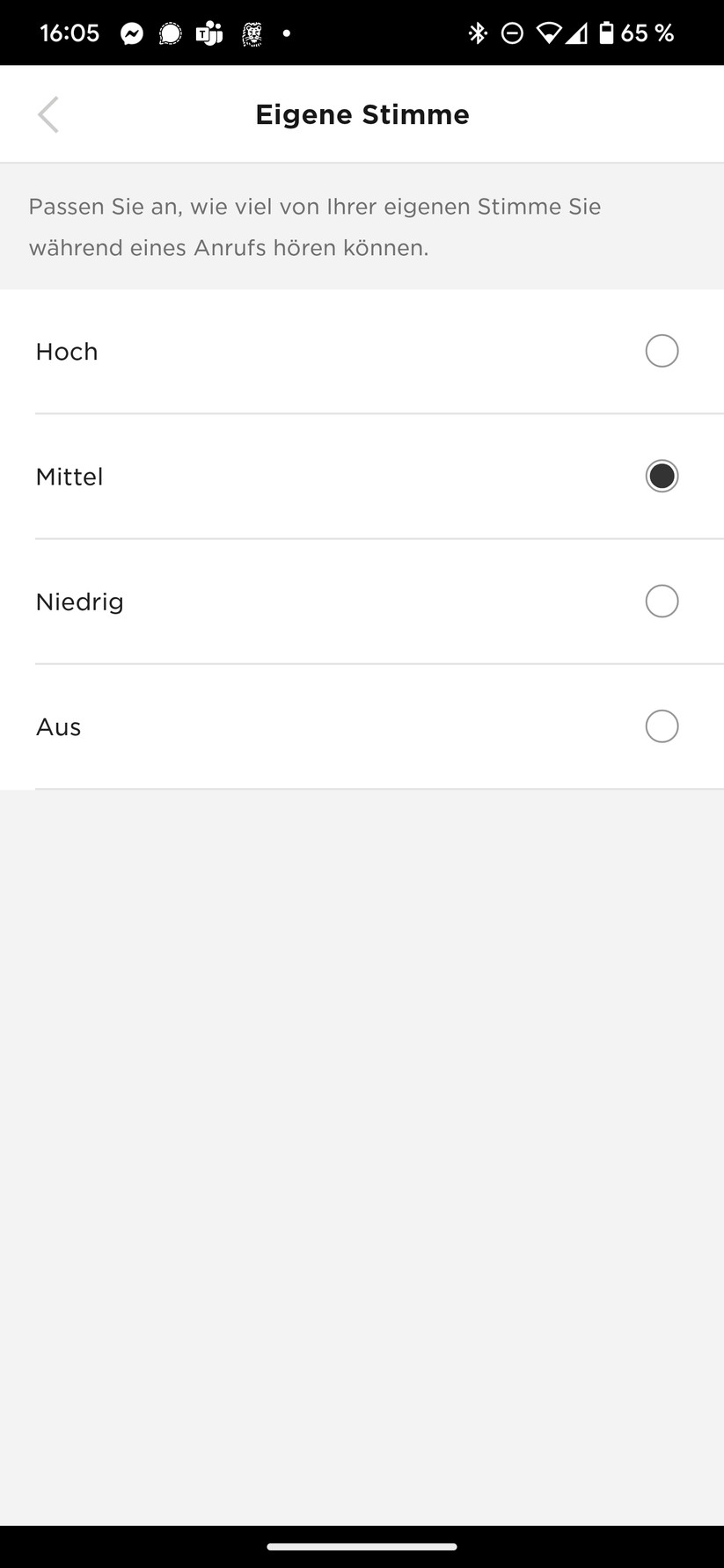This screenshot has height=1568, width=724.
Task: Tap the Signal chat bubble notification icon
Action: (170, 33)
